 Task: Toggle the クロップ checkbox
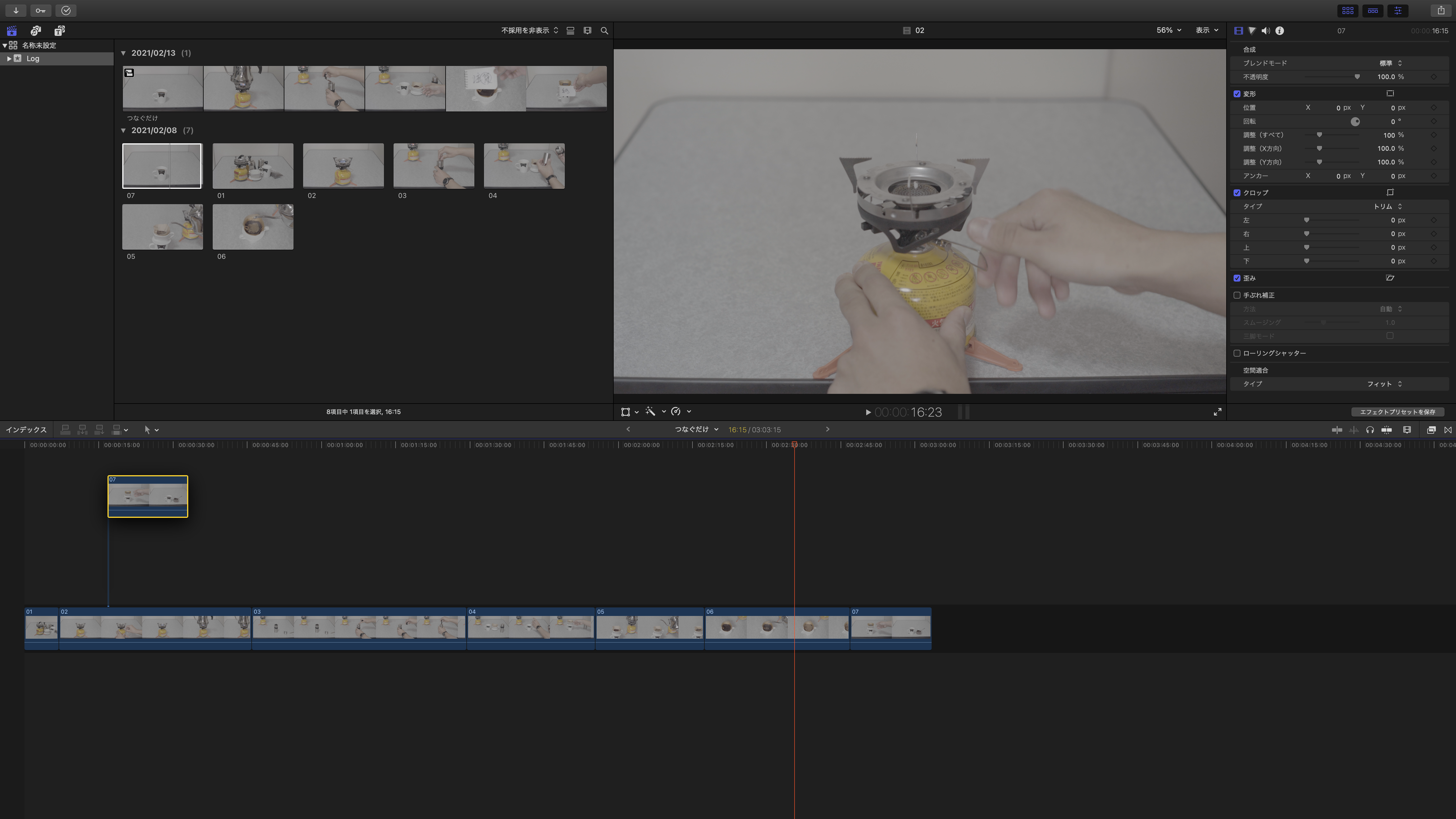point(1237,193)
